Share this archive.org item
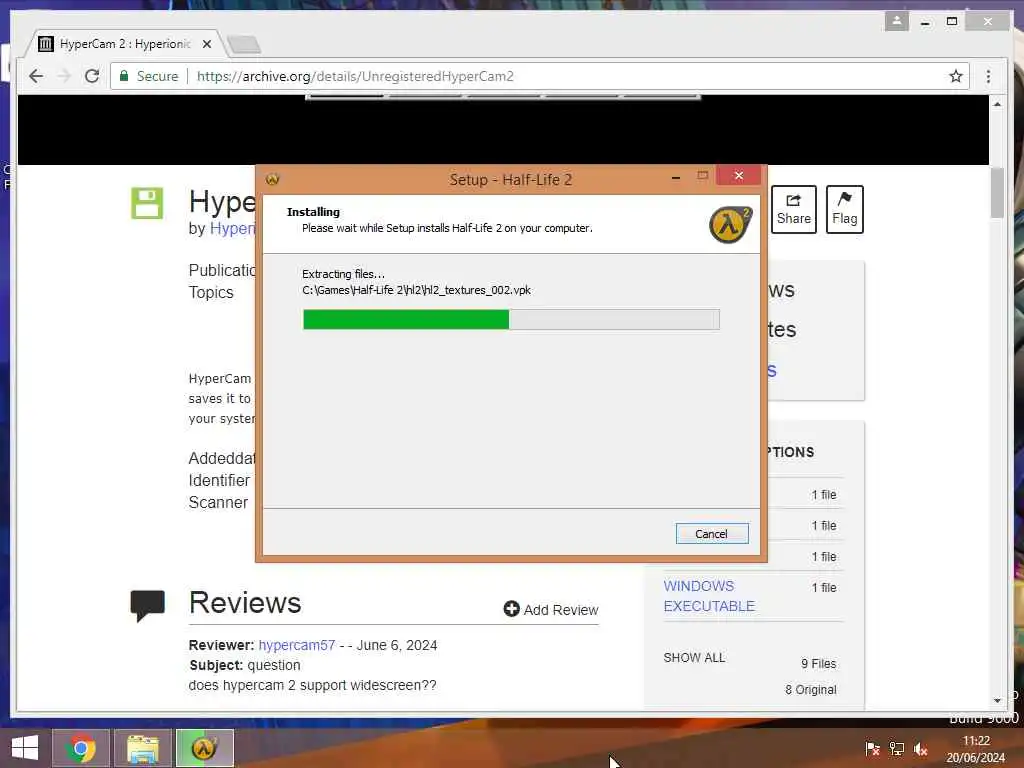Image resolution: width=1024 pixels, height=768 pixels. pyautogui.click(x=793, y=209)
